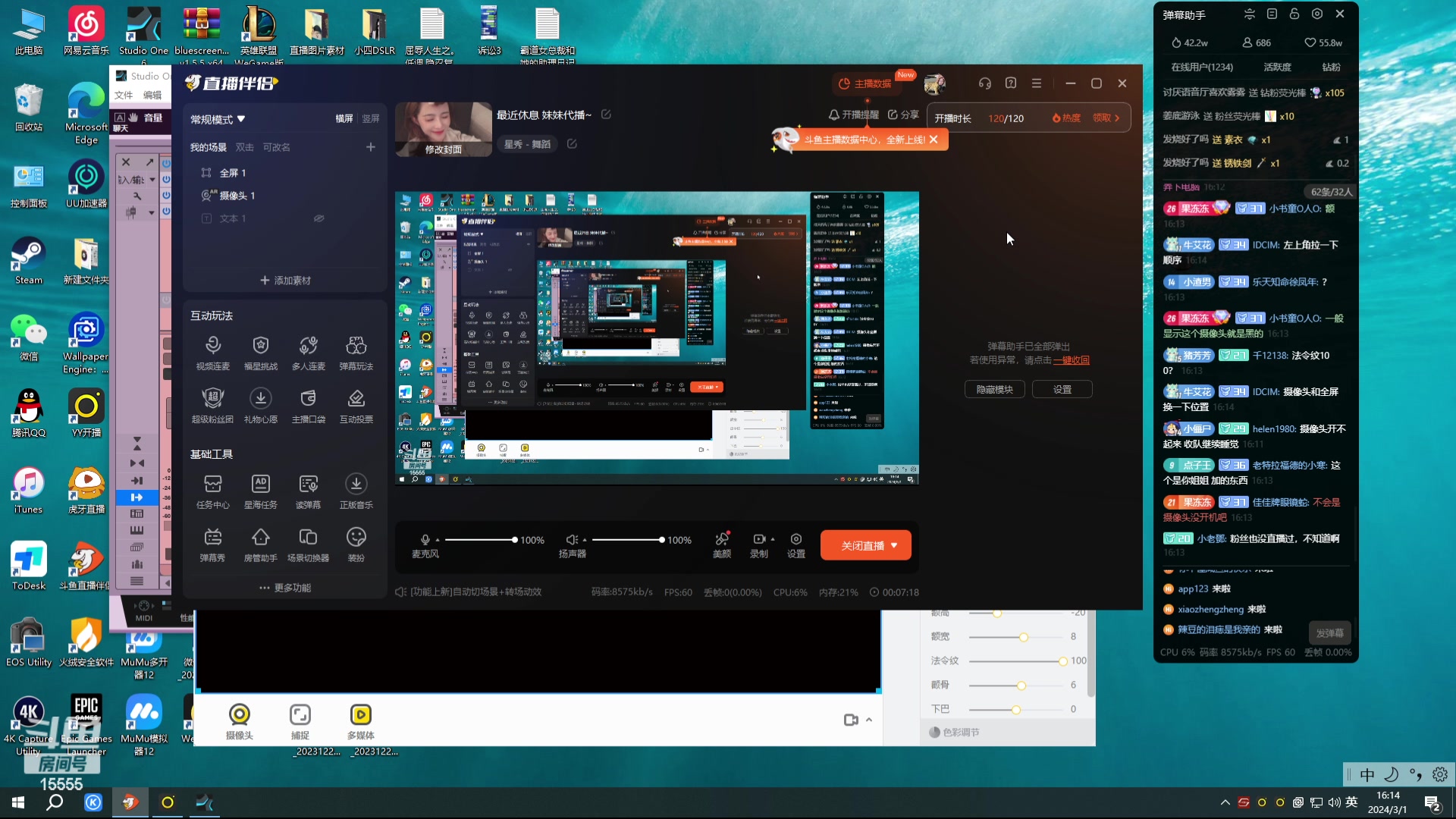The width and height of the screenshot is (1456, 819).
Task: Open hamburger menu in 直播伴侣 title bar
Action: pyautogui.click(x=1037, y=83)
